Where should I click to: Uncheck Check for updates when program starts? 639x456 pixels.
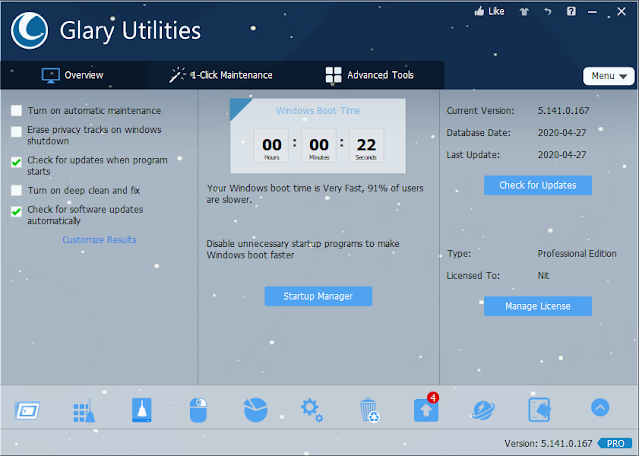(x=16, y=162)
